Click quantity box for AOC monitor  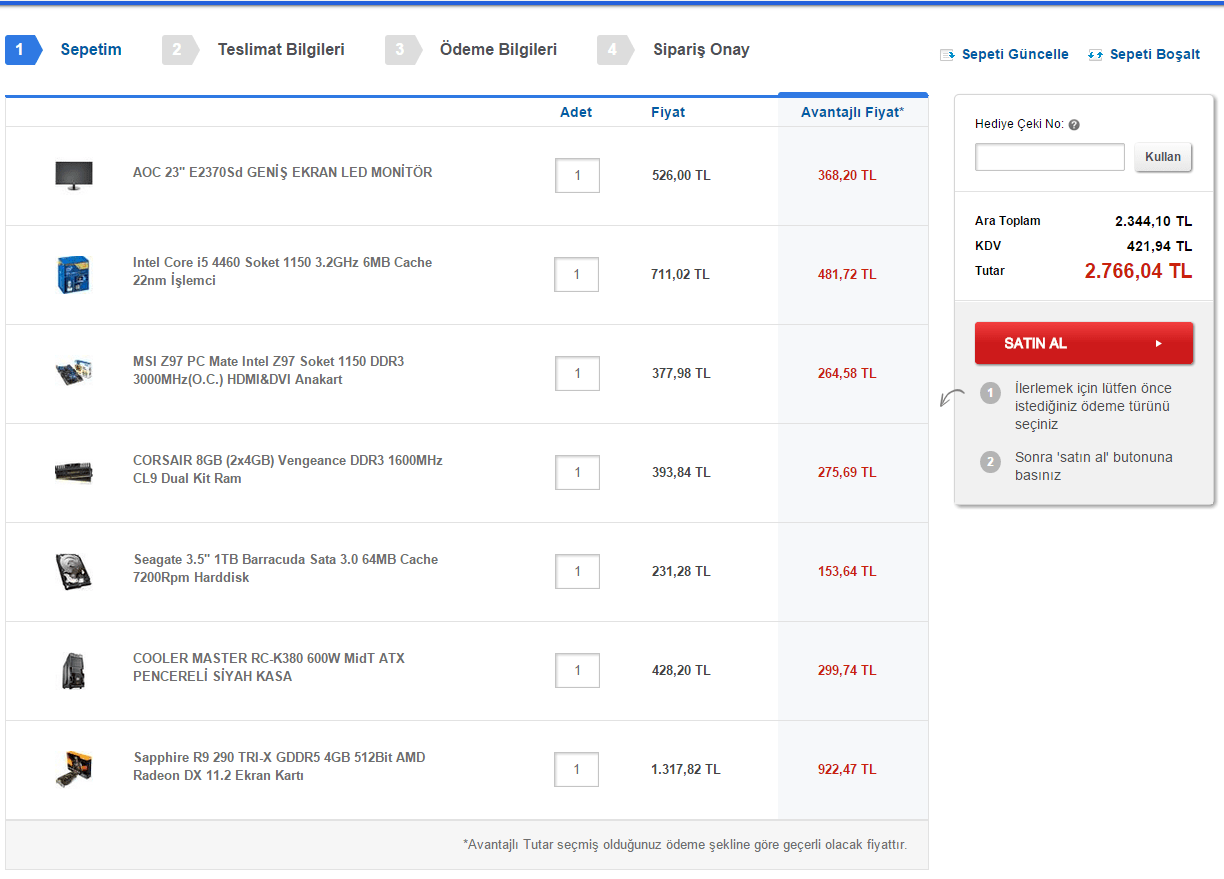(x=577, y=175)
